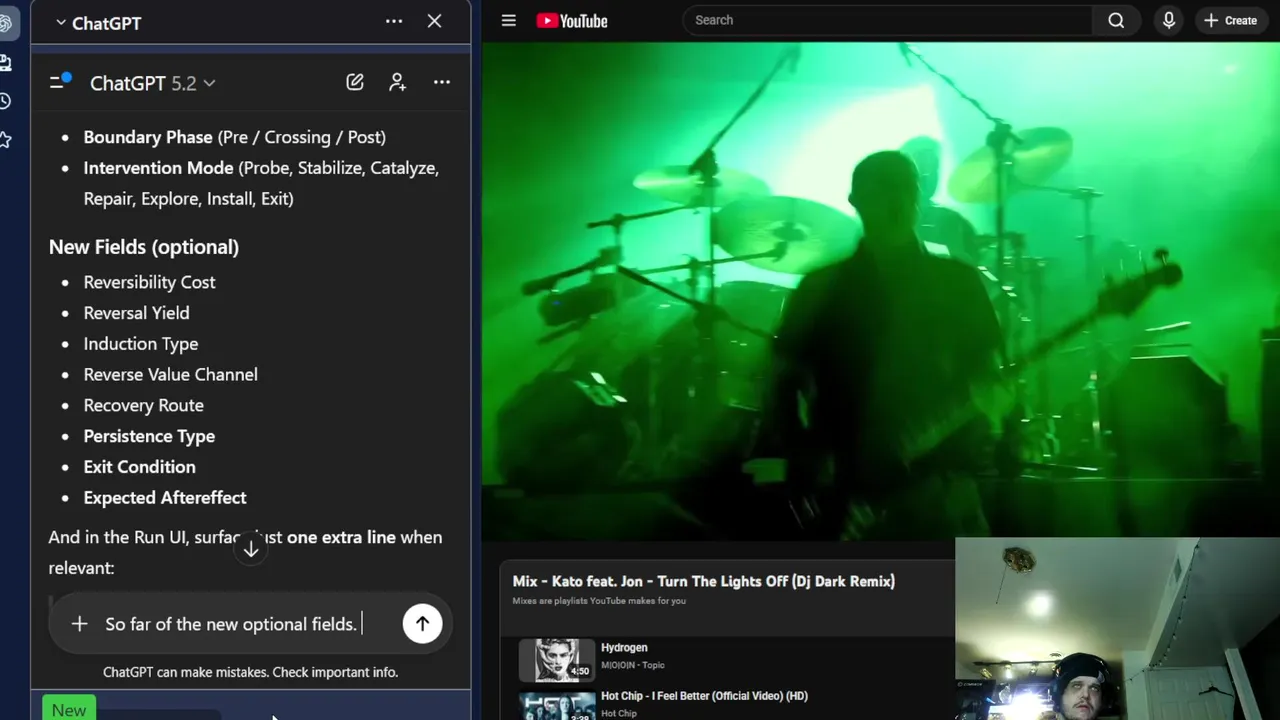Select 'Hot Chip - I Feel Better' title
Screen dimensions: 1280x720
704,696
